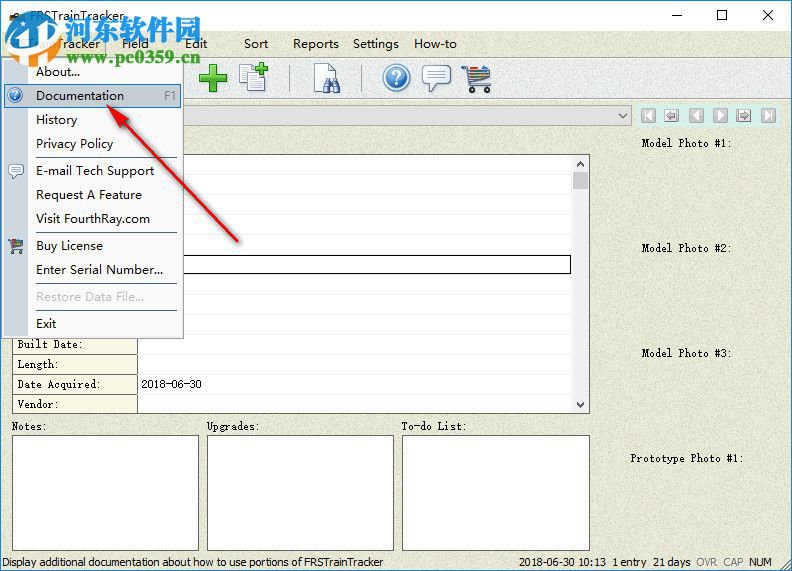
Task: Click the Model Photo #2 placeholder
Action: click(686, 248)
